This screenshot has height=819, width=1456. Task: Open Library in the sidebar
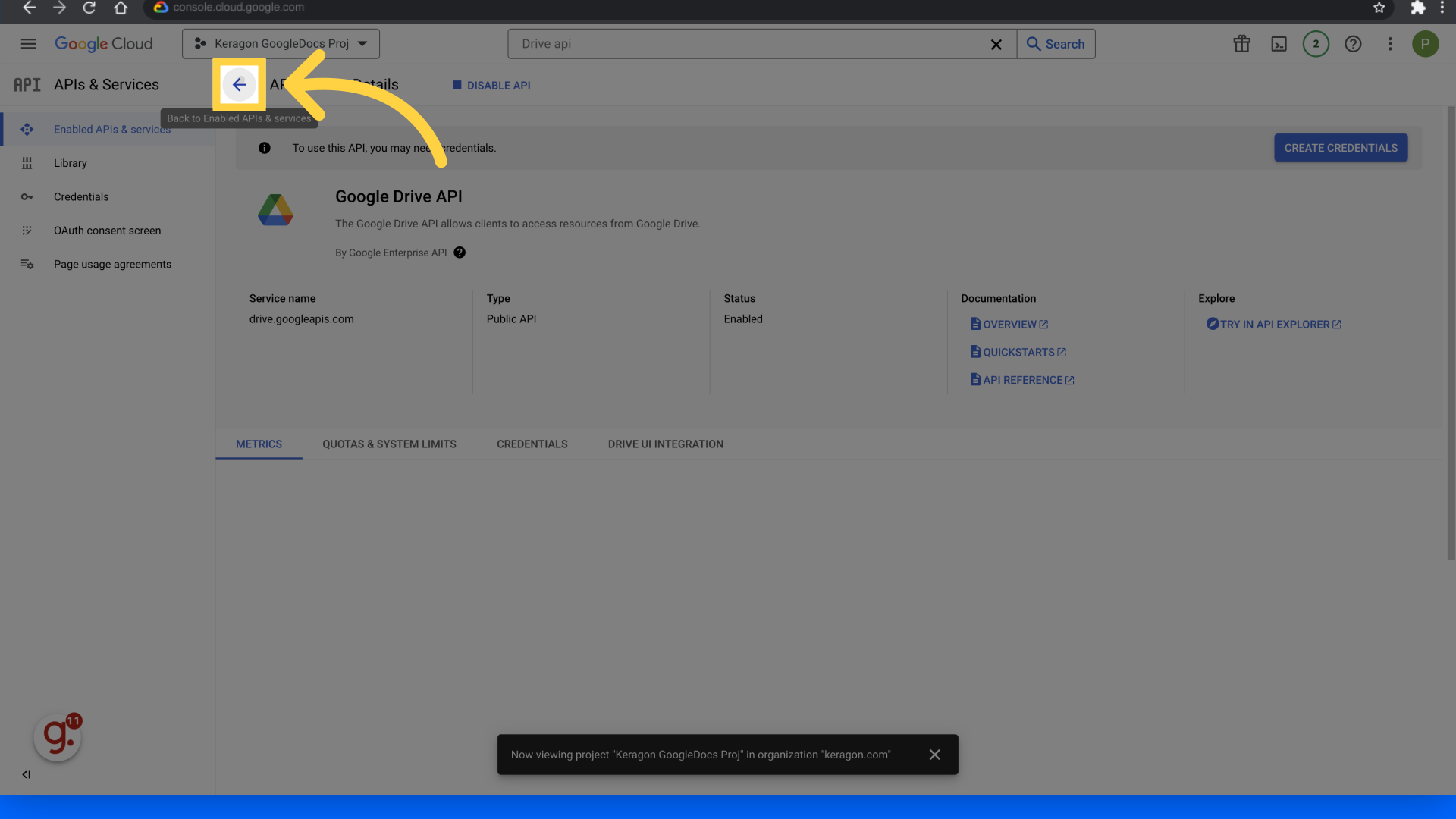(x=108, y=163)
